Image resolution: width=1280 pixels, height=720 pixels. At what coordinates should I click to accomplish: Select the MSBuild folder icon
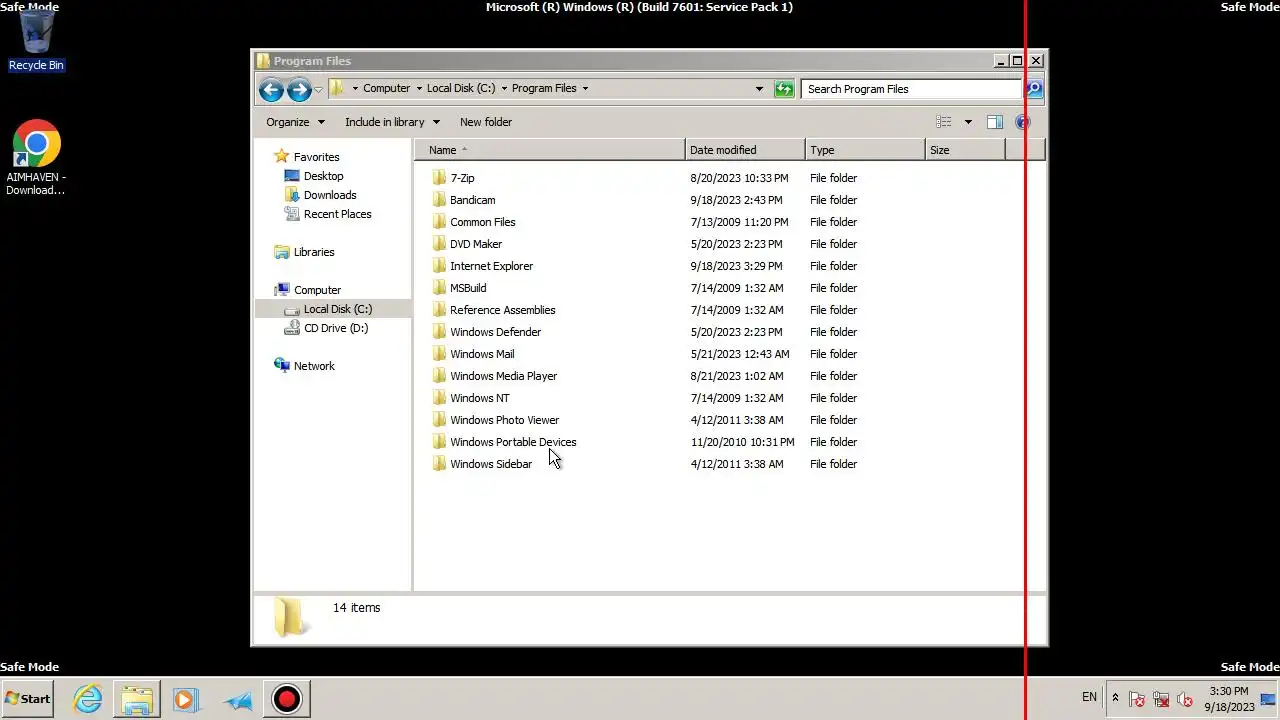tap(438, 288)
